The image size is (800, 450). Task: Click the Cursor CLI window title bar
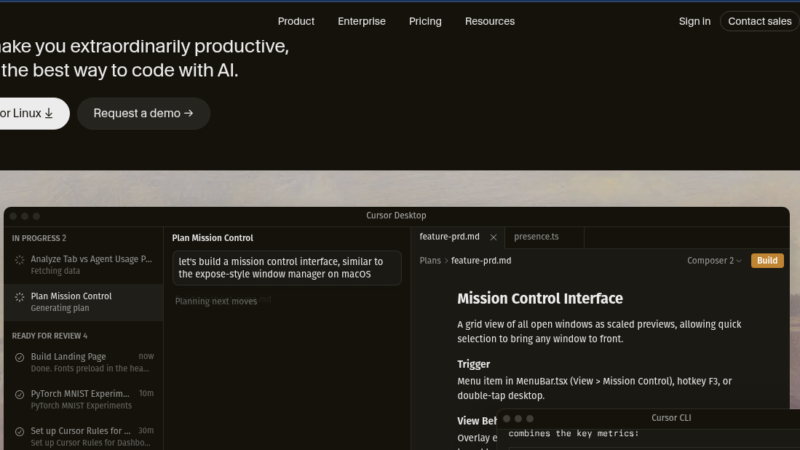tap(648, 418)
